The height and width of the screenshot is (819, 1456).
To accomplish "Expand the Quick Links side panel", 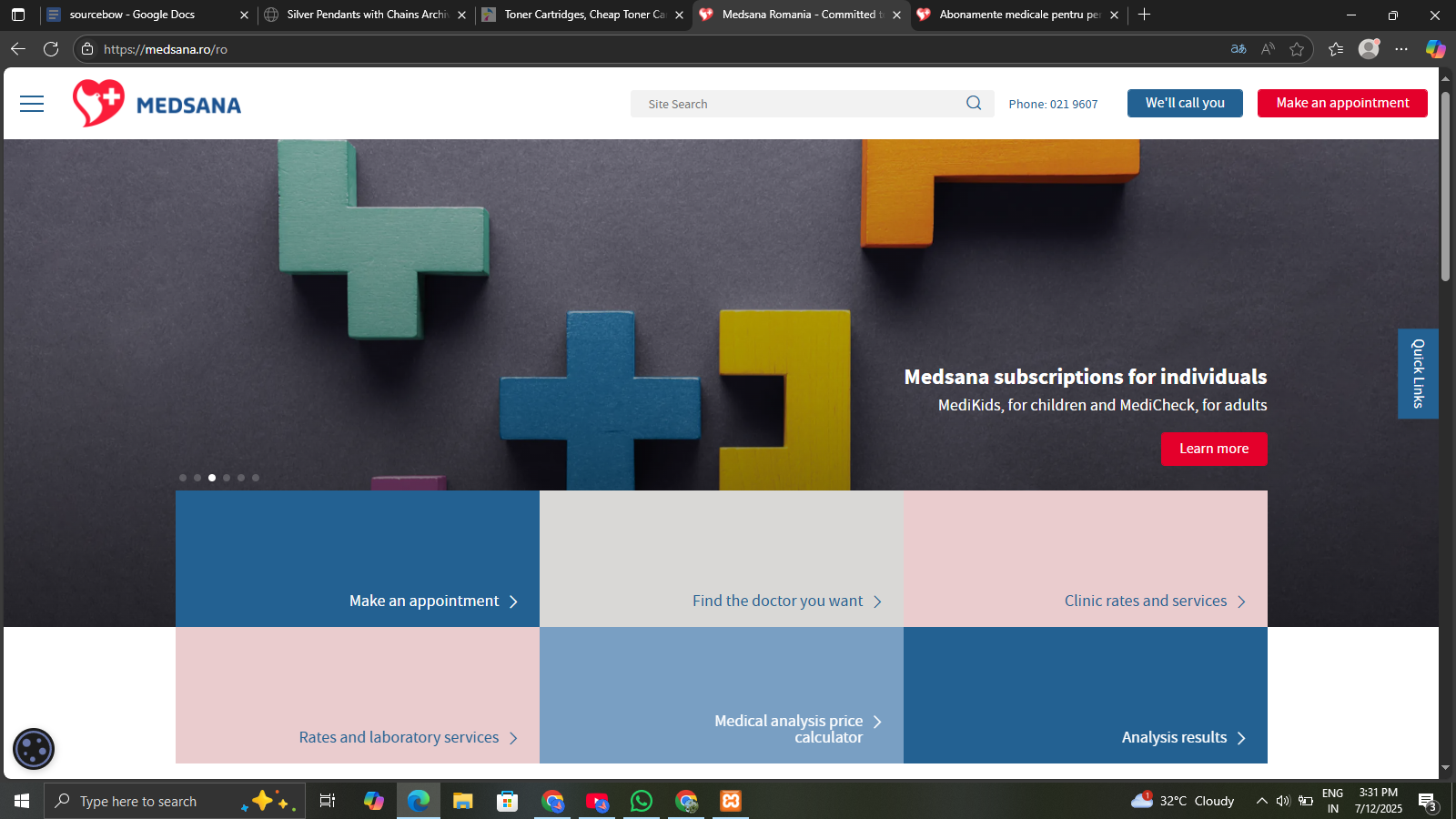I will tap(1418, 373).
